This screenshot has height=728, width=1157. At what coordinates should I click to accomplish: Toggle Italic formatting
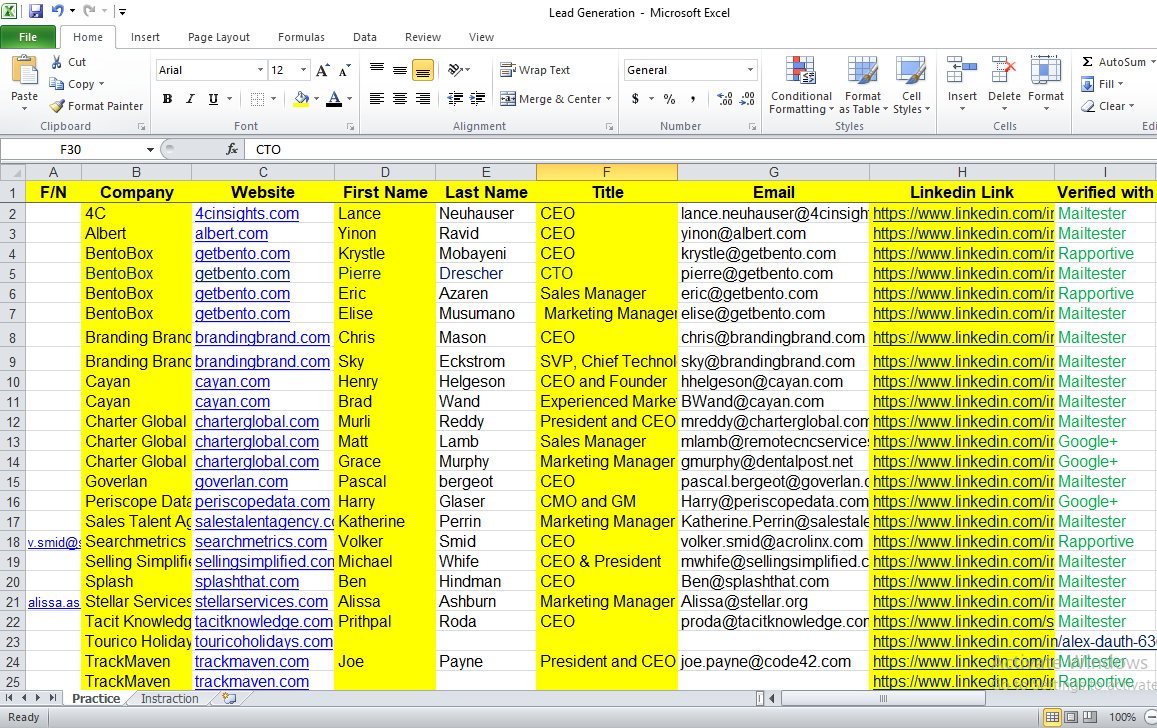click(x=190, y=99)
